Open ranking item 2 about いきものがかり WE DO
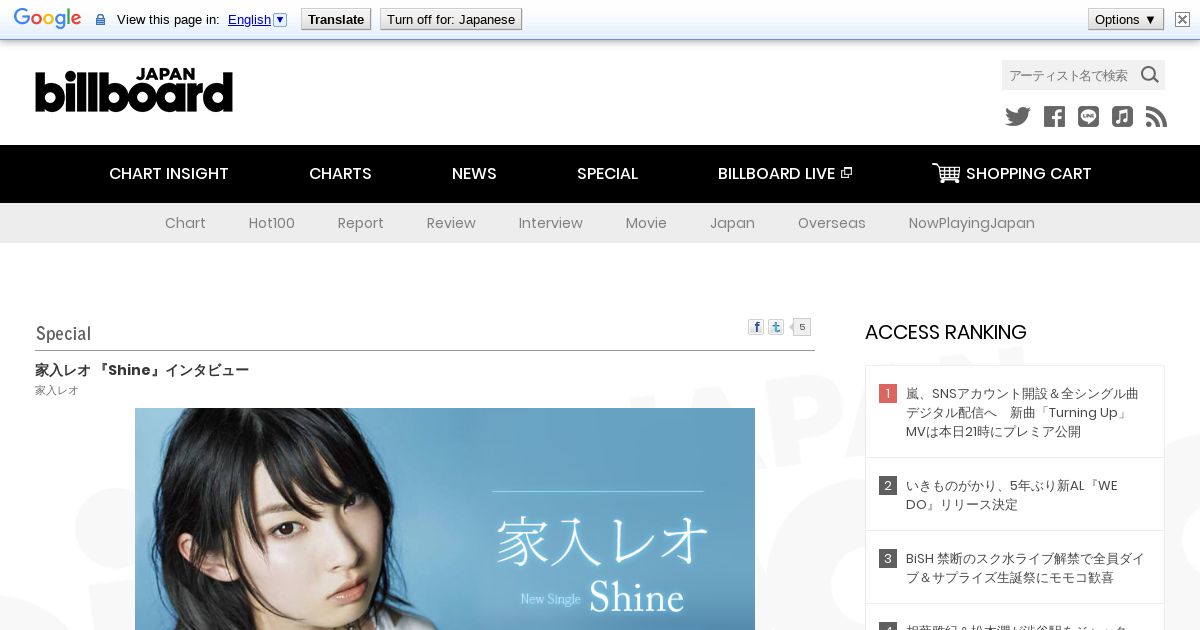The image size is (1200, 630). (x=1012, y=495)
